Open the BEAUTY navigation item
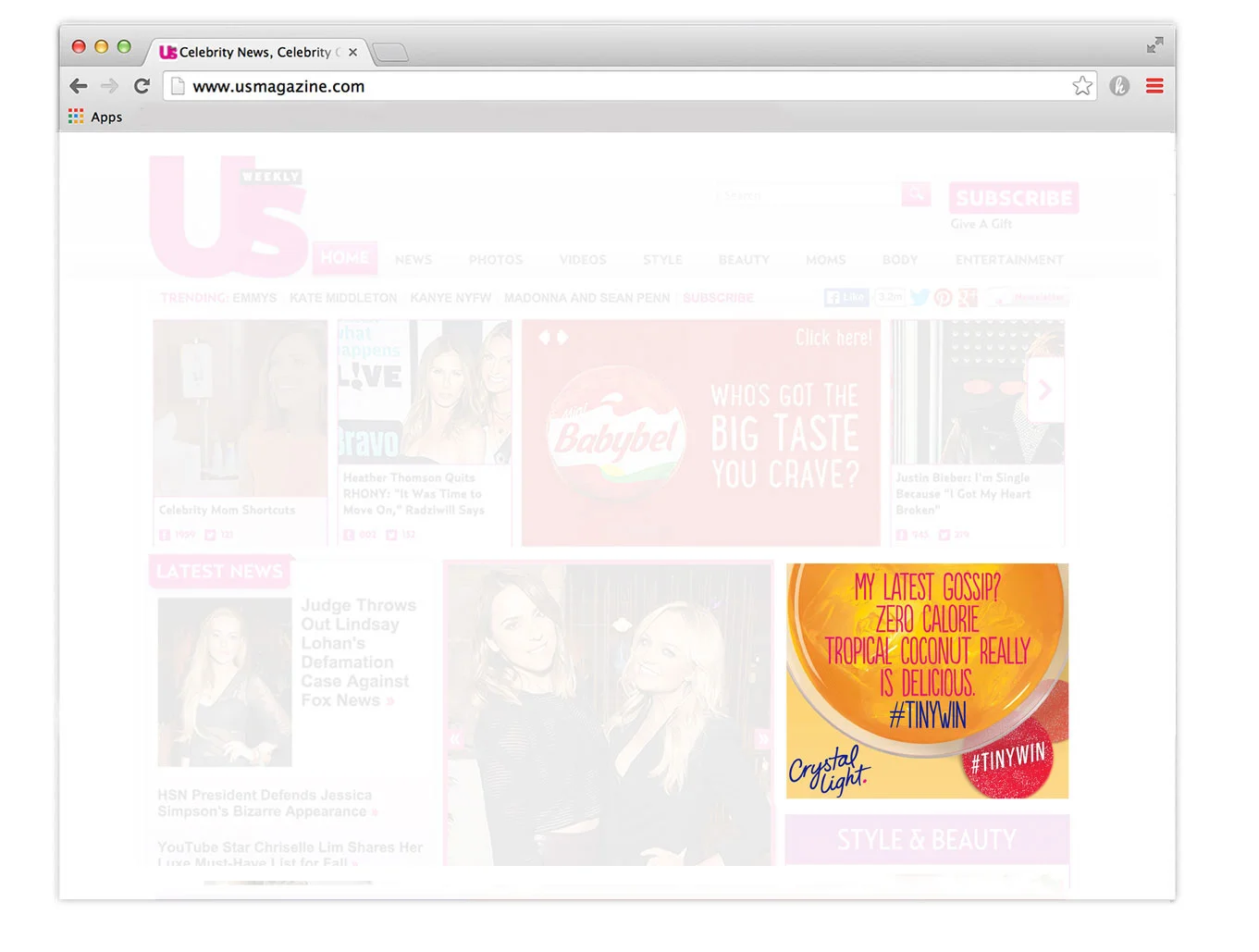The height and width of the screenshot is (952, 1259). click(744, 260)
